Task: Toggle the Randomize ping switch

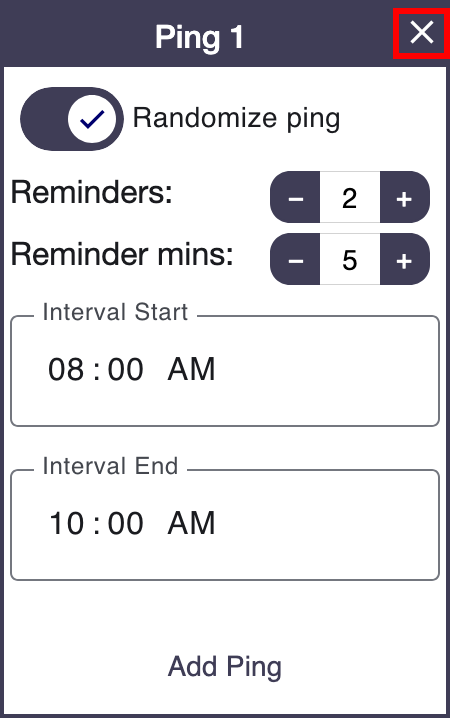Action: (x=72, y=119)
